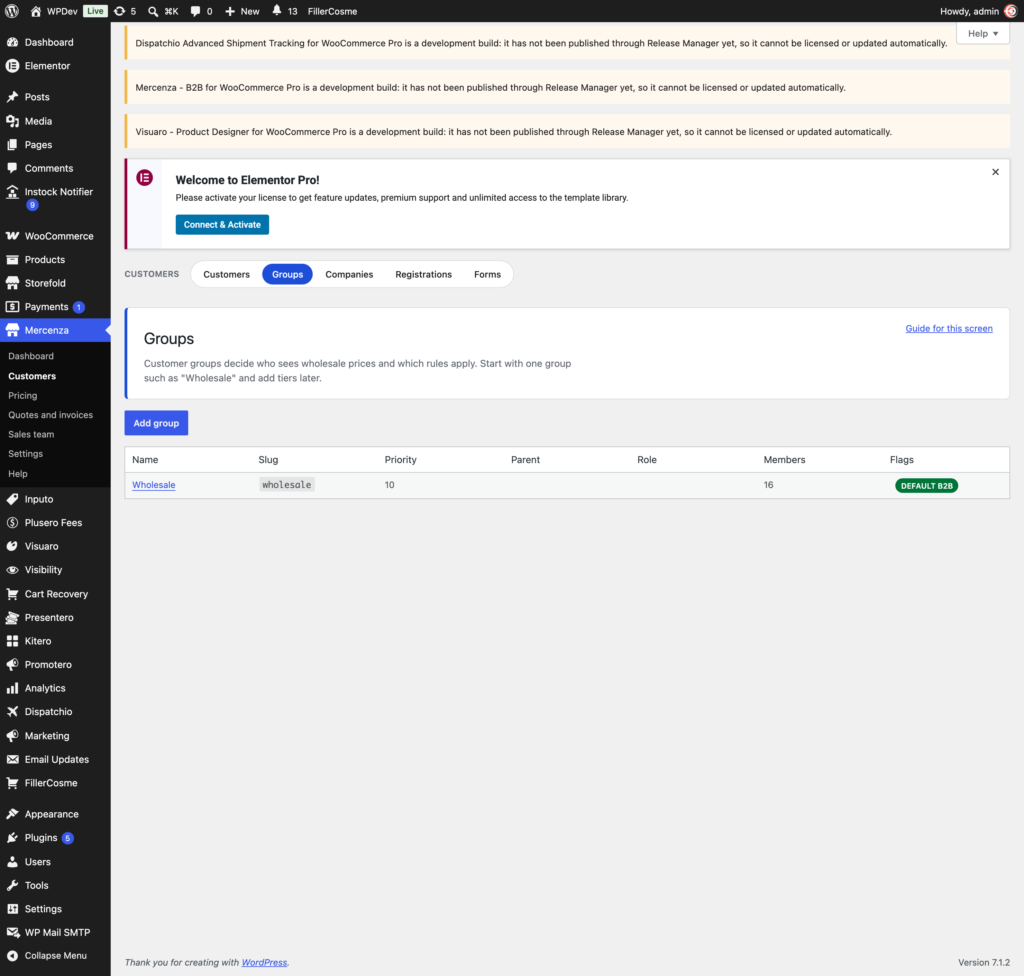Click the WP Mail SMTP envelope icon

pos(12,932)
